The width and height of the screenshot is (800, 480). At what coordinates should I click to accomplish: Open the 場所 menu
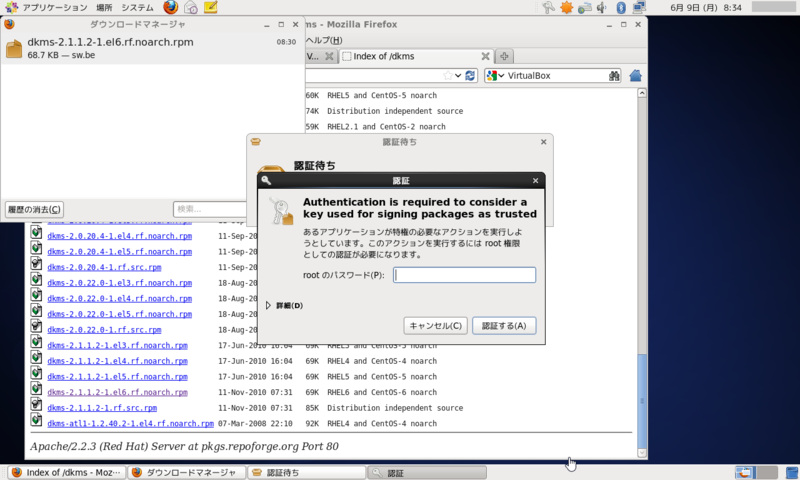[104, 8]
